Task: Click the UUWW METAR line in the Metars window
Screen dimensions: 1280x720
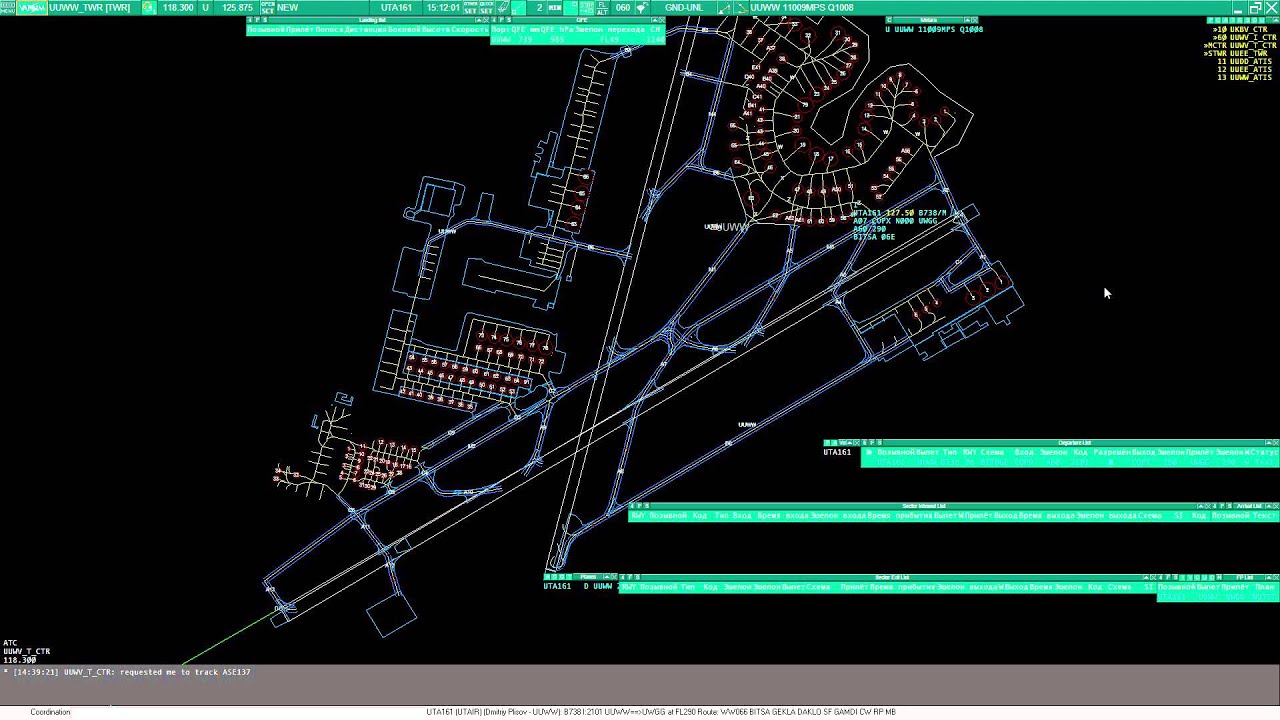Action: [934, 29]
